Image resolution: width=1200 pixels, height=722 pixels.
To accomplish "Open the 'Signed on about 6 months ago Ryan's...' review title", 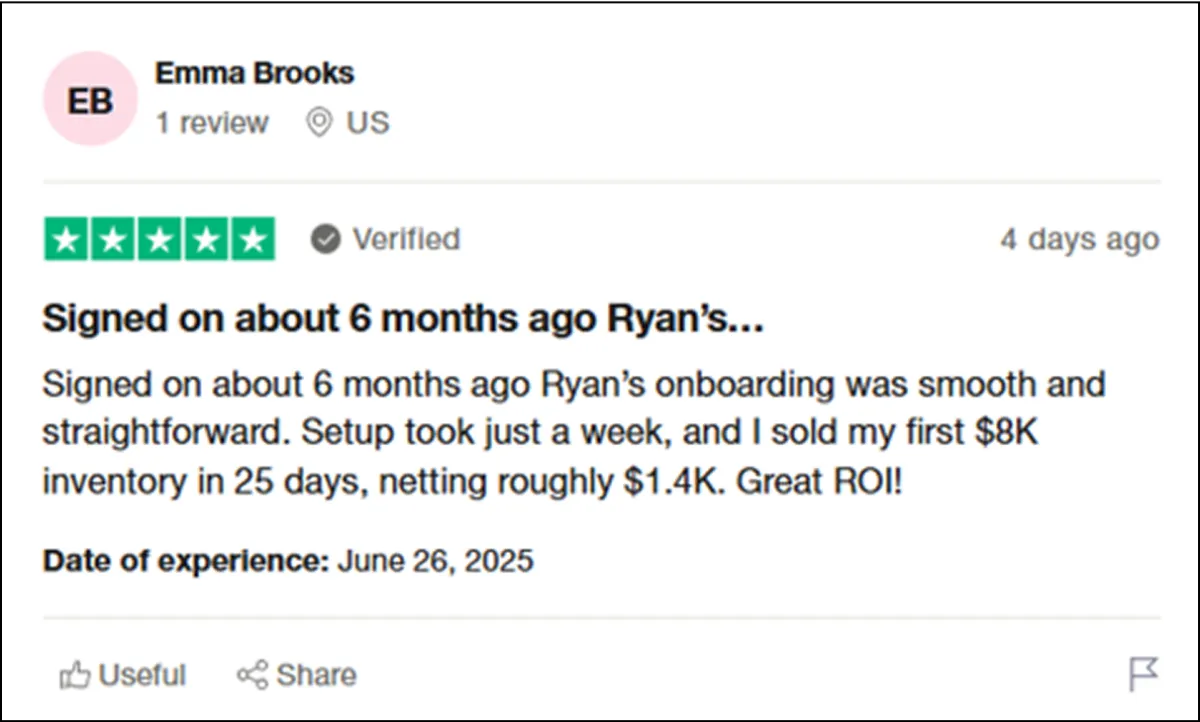I will [403, 319].
